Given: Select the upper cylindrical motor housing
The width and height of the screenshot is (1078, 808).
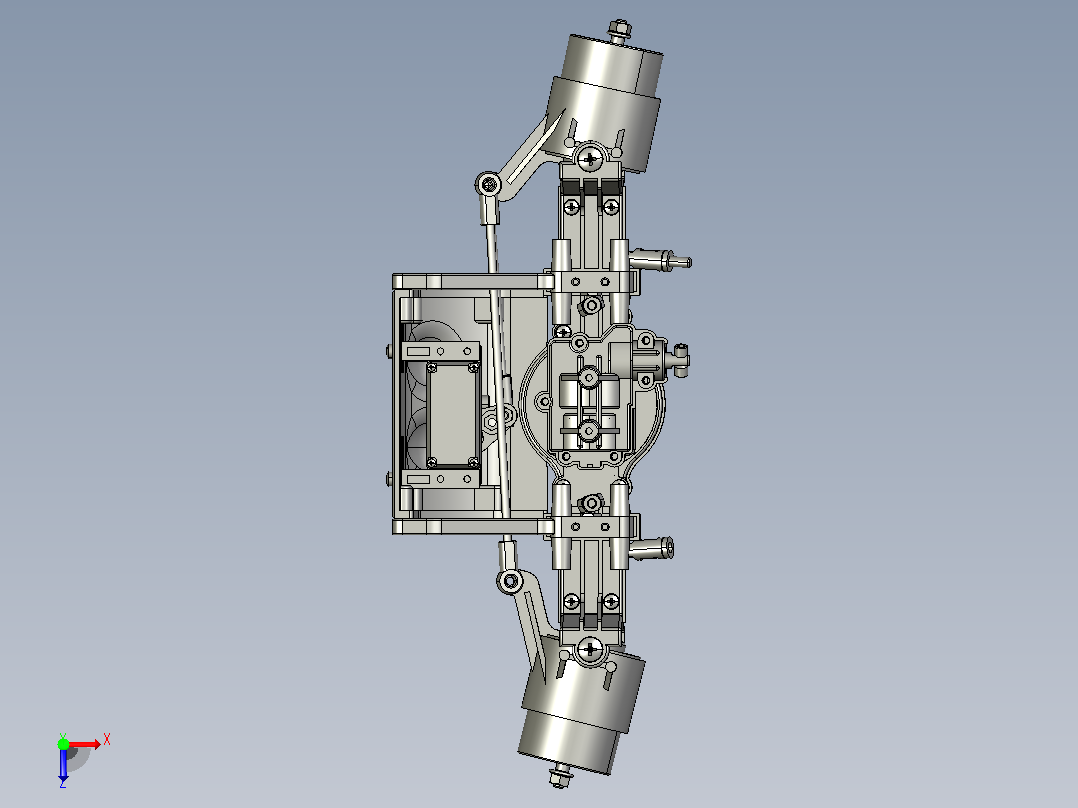Looking at the screenshot, I should [x=605, y=101].
